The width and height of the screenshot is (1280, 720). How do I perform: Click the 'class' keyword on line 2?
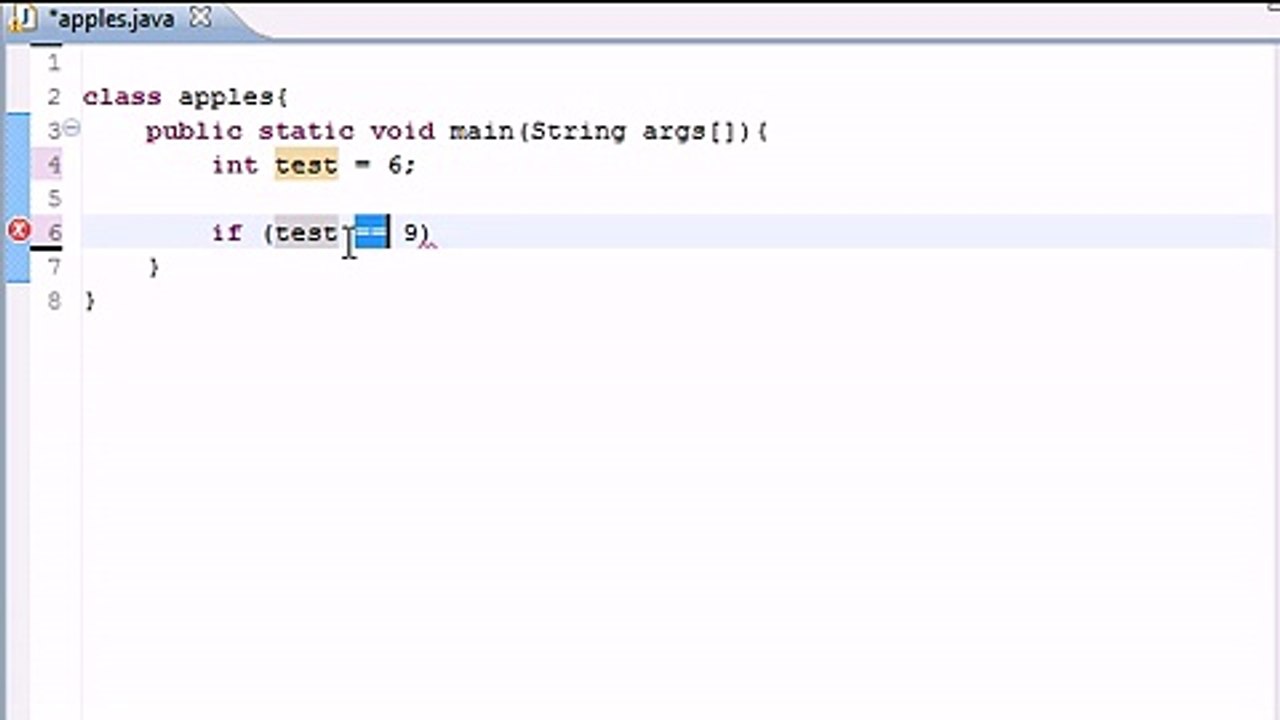pos(122,97)
